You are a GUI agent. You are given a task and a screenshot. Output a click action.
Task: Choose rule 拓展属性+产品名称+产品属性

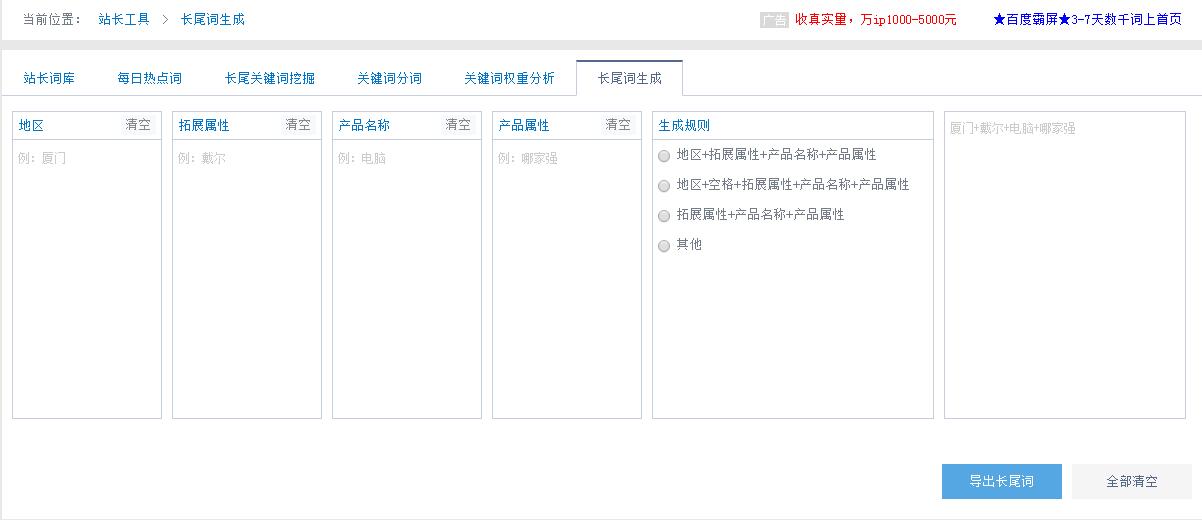tap(664, 216)
